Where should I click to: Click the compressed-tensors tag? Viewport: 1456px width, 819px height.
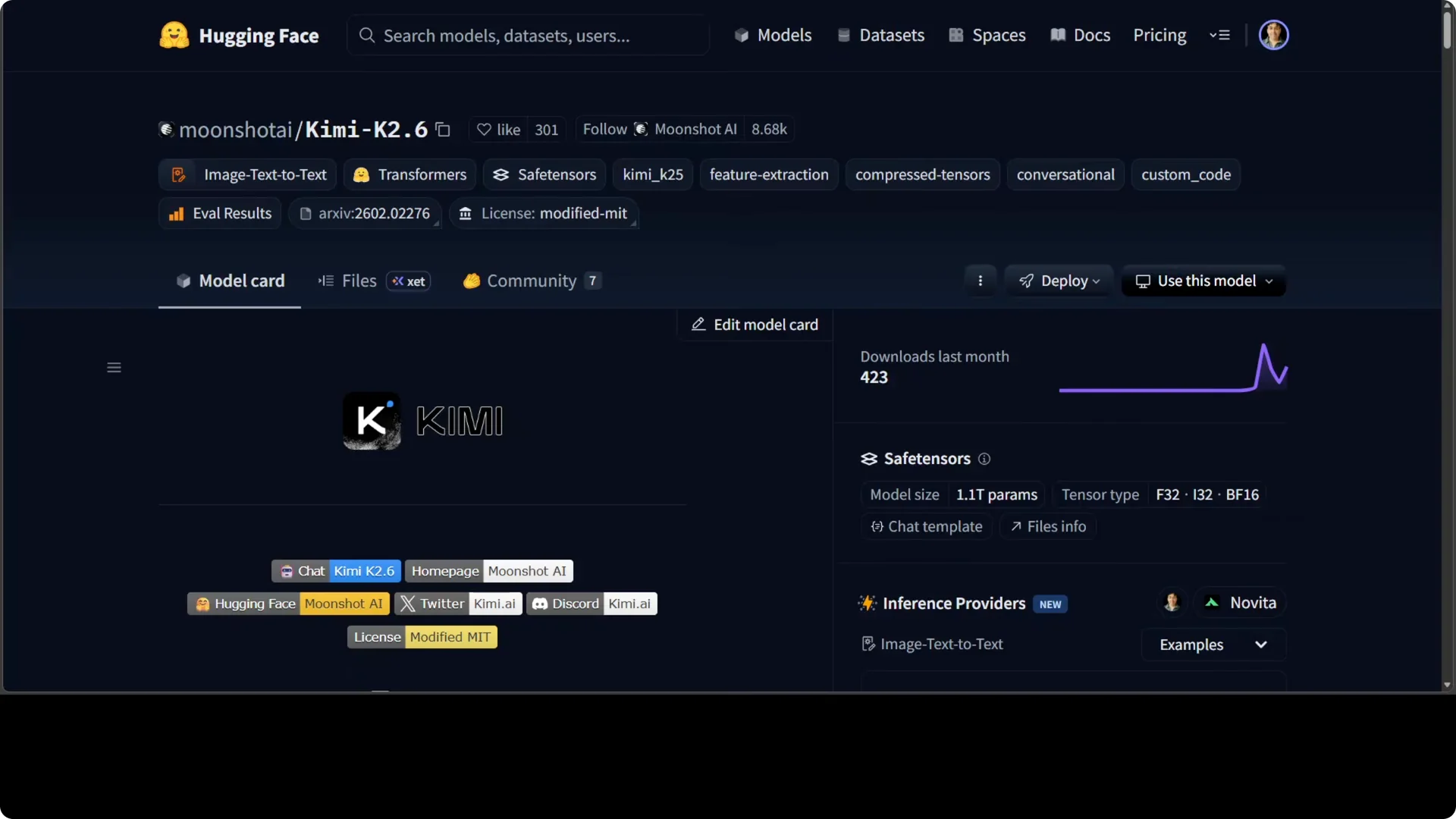[x=923, y=175]
